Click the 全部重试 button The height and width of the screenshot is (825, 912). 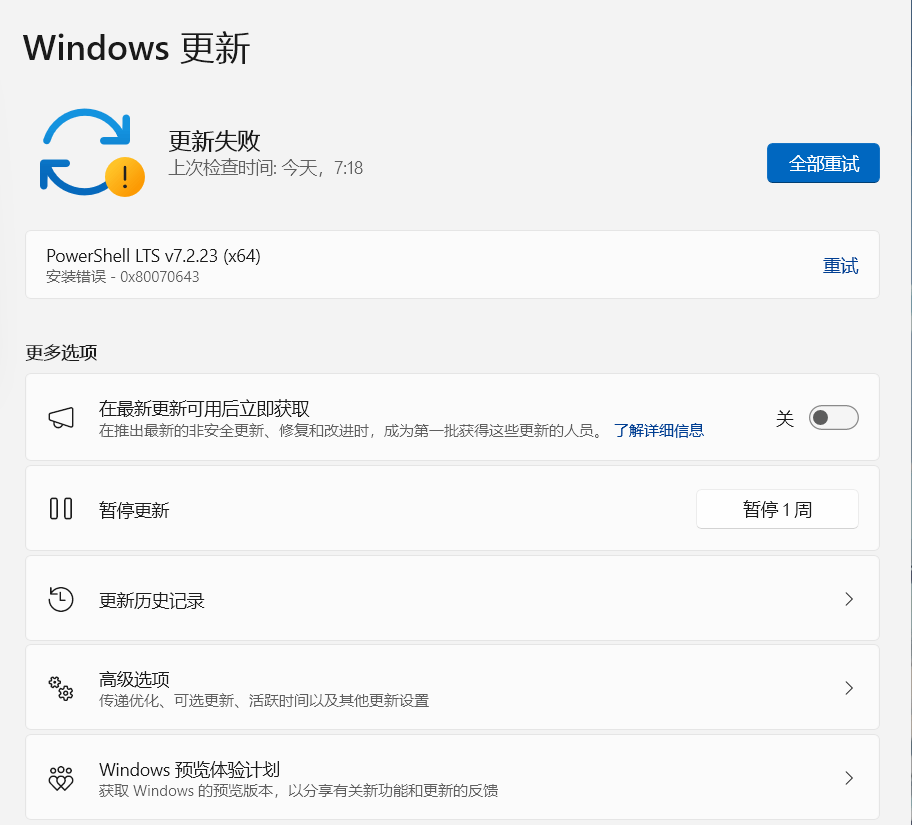(x=823, y=163)
